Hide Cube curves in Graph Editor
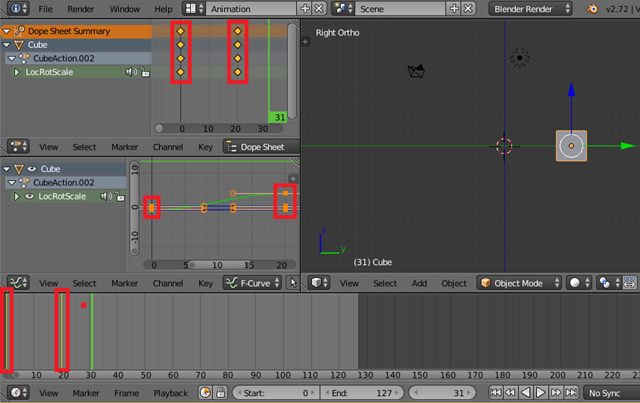The height and width of the screenshot is (403, 640). point(31,169)
